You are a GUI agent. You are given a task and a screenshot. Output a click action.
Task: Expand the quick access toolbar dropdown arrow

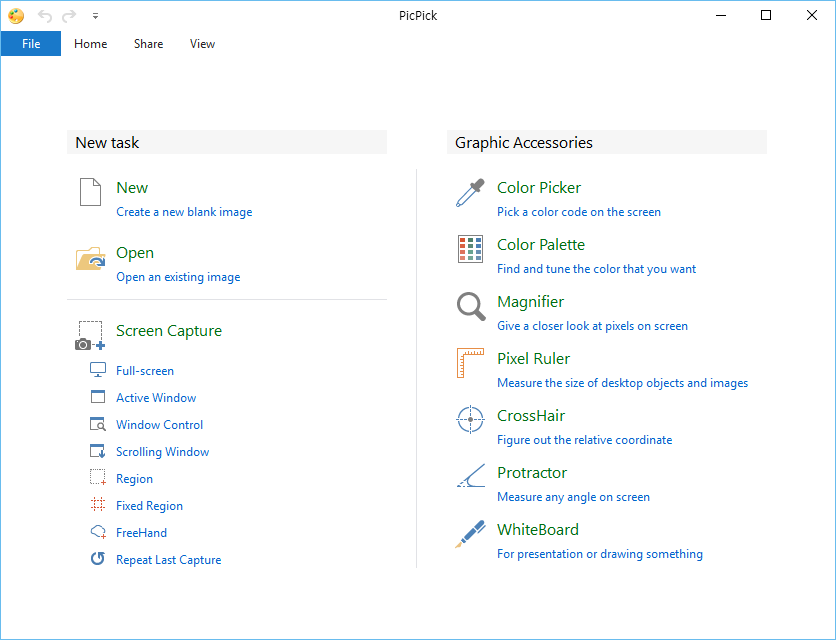[x=95, y=16]
